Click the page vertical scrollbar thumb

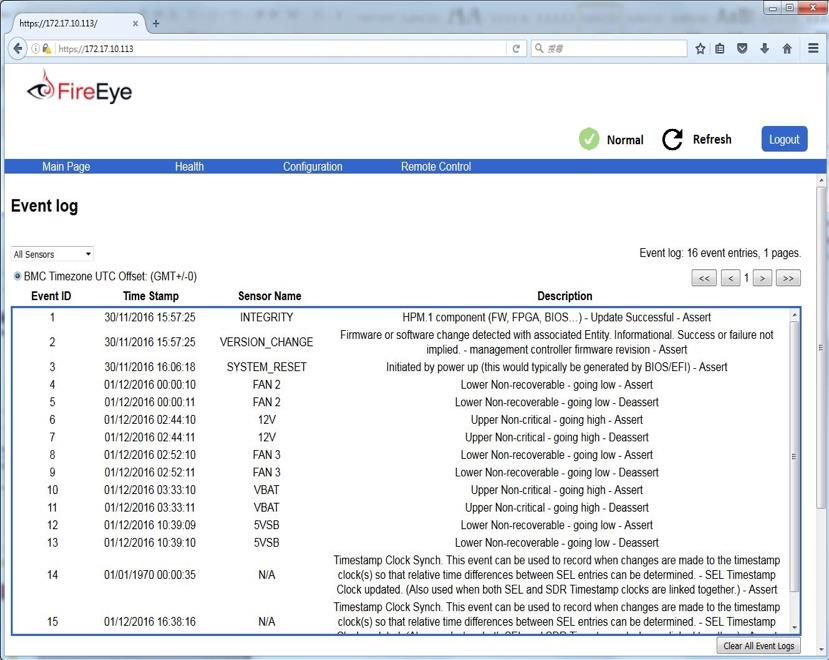tap(821, 347)
